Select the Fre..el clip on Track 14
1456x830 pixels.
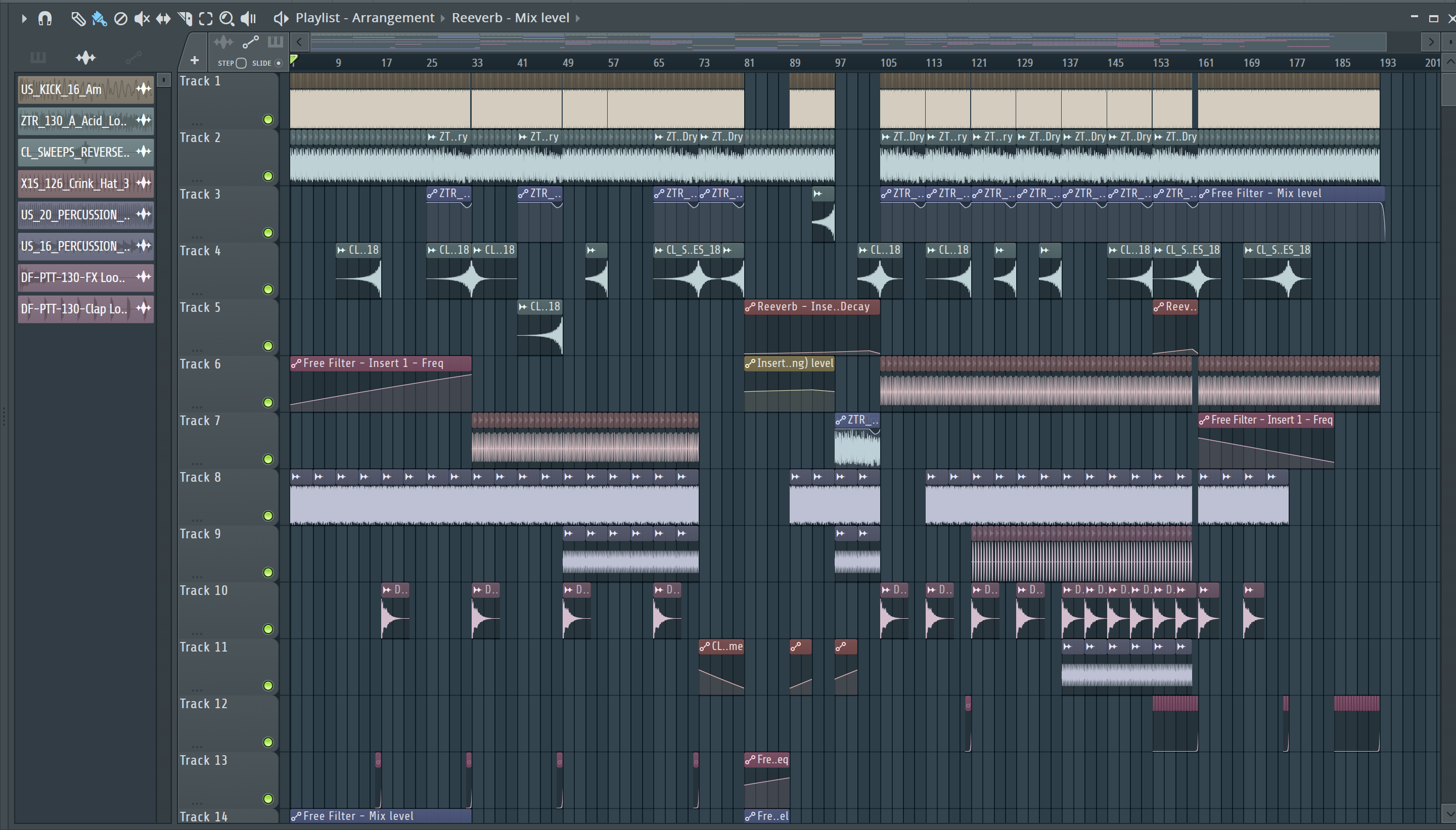click(x=766, y=816)
